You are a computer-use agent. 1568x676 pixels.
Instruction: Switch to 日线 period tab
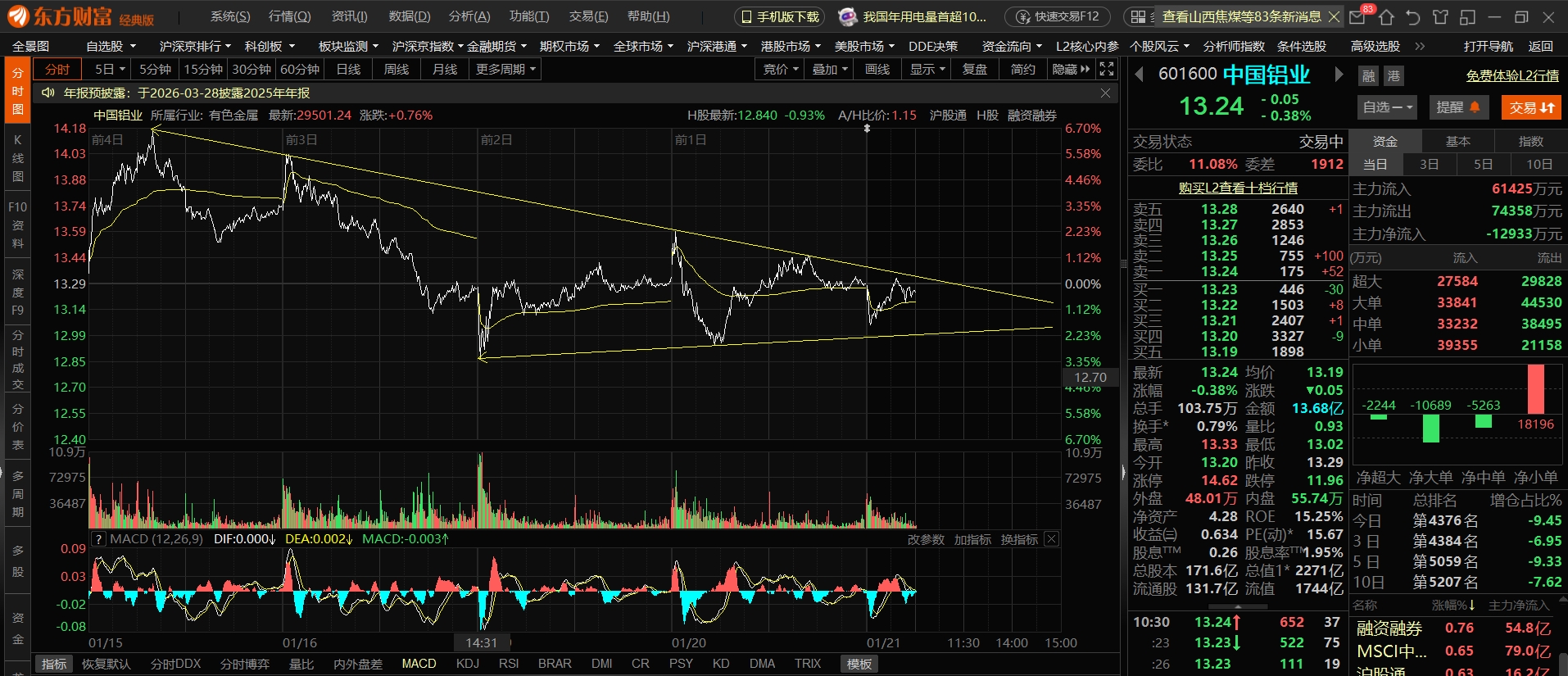click(348, 70)
